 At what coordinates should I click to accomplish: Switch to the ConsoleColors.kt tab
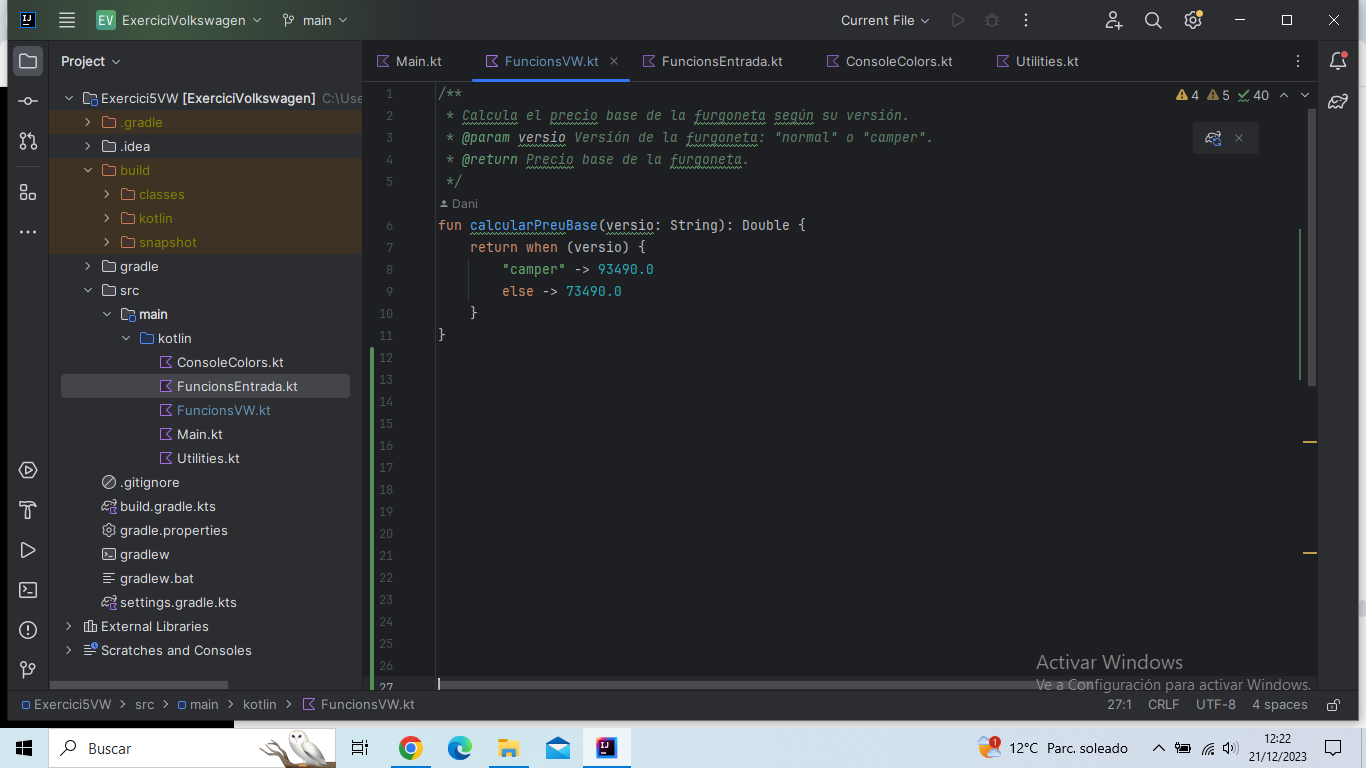coord(890,61)
